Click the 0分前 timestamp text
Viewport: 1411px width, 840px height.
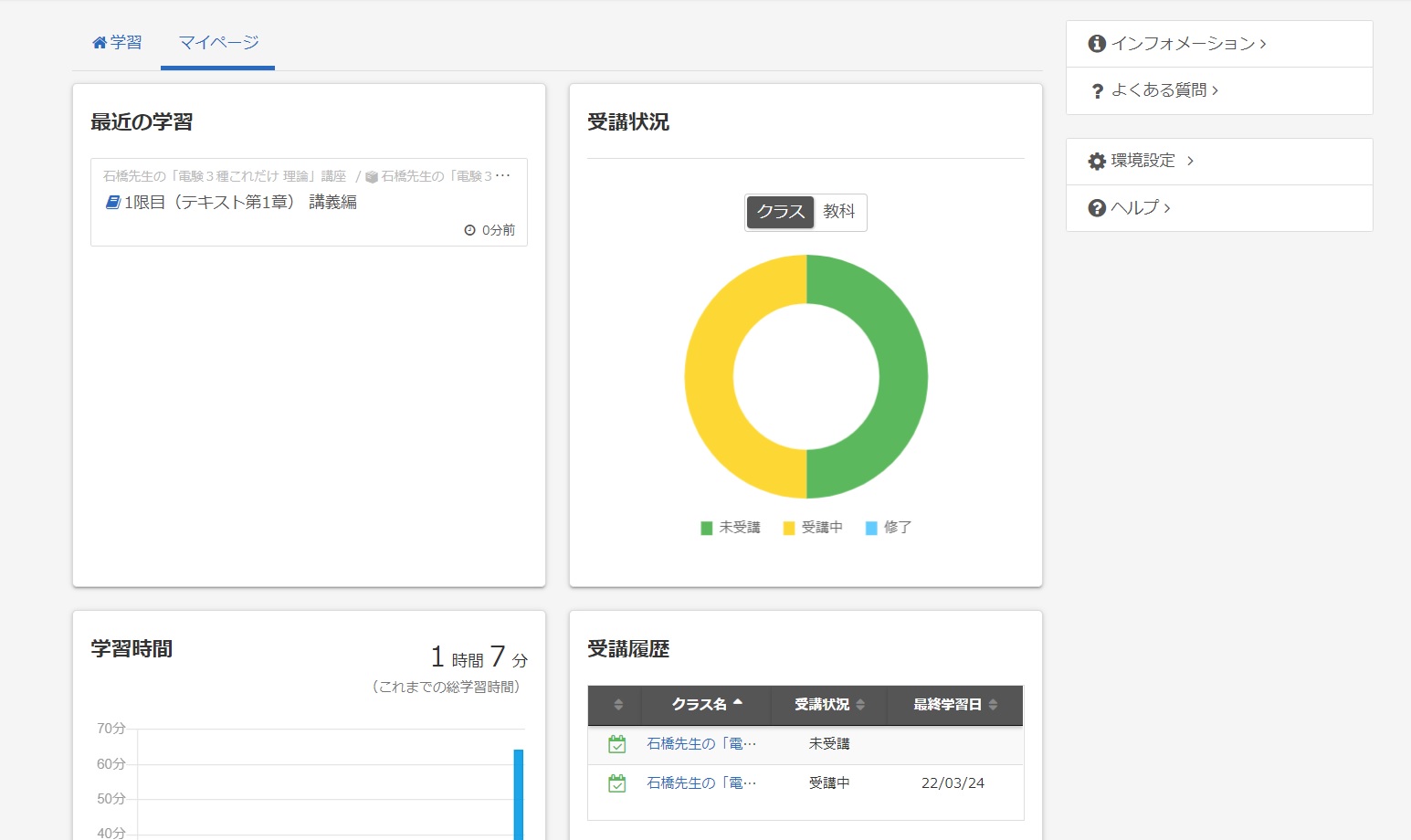click(x=499, y=230)
